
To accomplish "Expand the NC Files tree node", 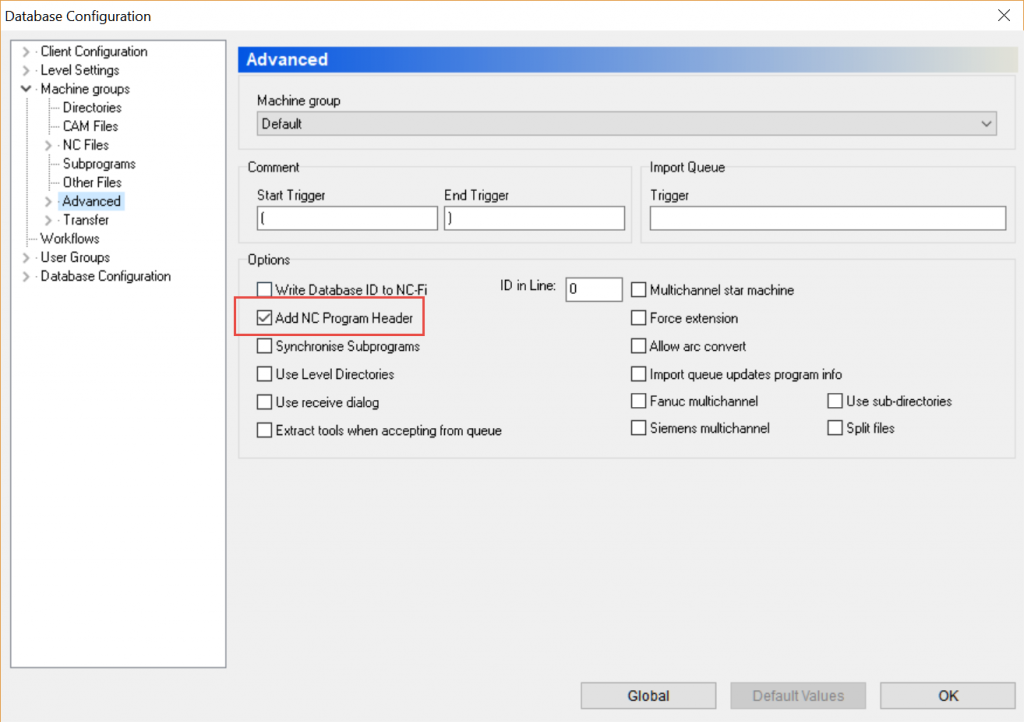I will [48, 145].
